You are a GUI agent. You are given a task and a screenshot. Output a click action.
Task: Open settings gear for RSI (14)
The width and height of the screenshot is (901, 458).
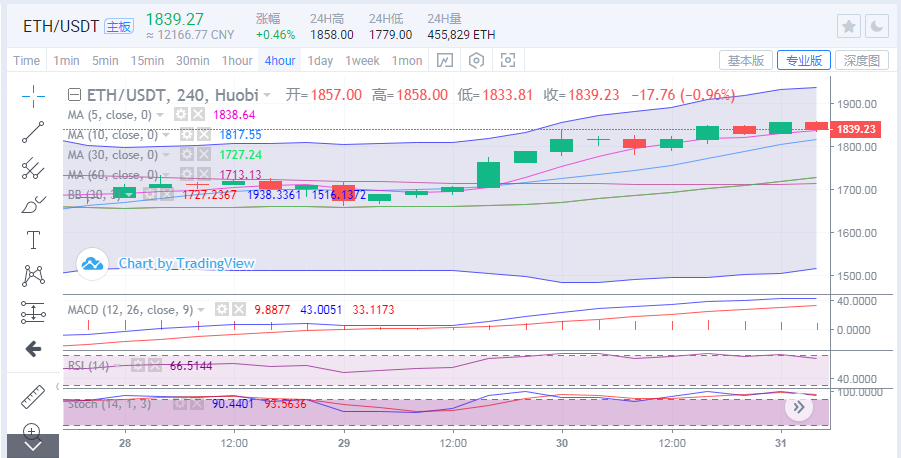click(x=137, y=365)
